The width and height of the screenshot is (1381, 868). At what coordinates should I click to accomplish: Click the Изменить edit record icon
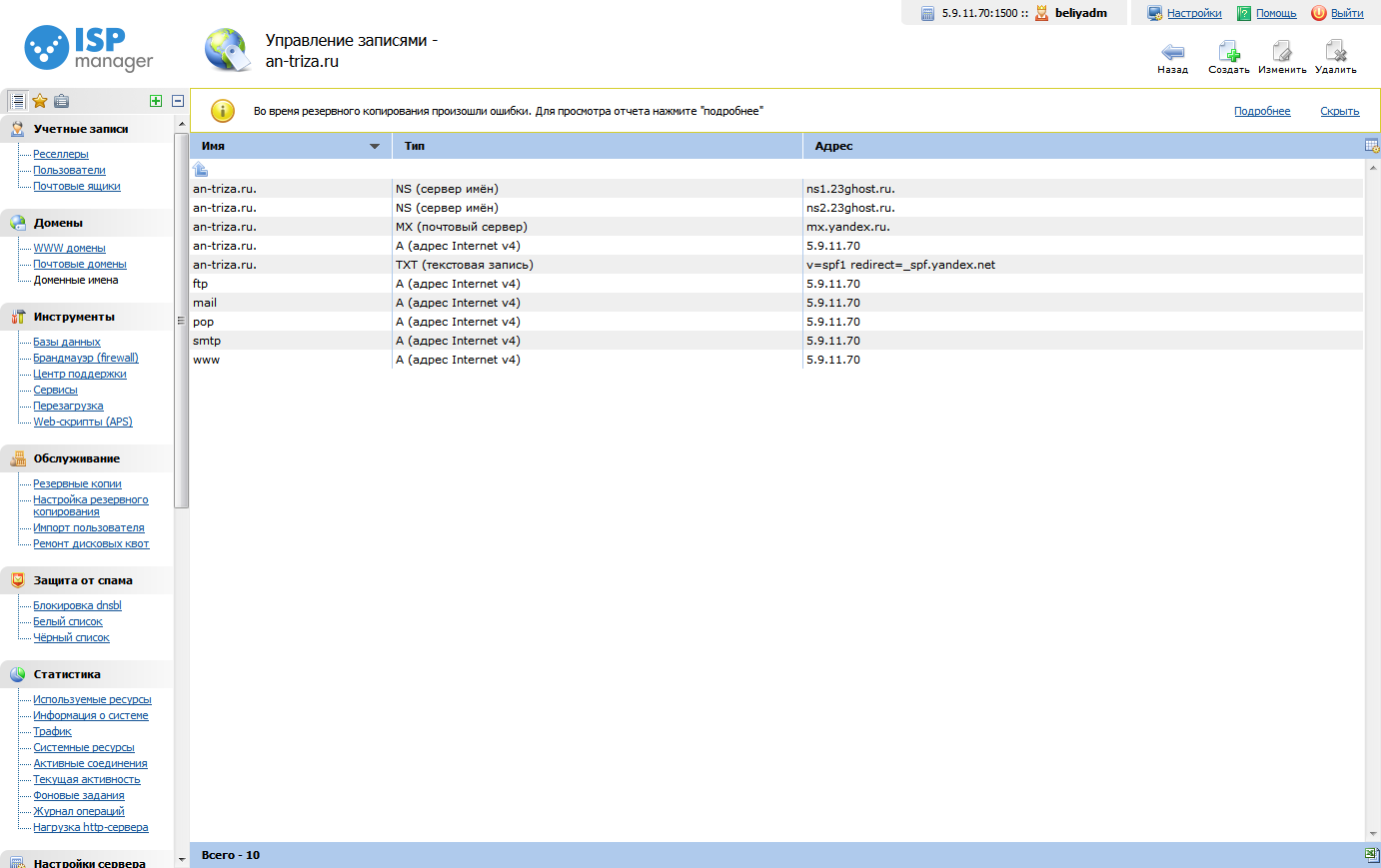pos(1282,52)
